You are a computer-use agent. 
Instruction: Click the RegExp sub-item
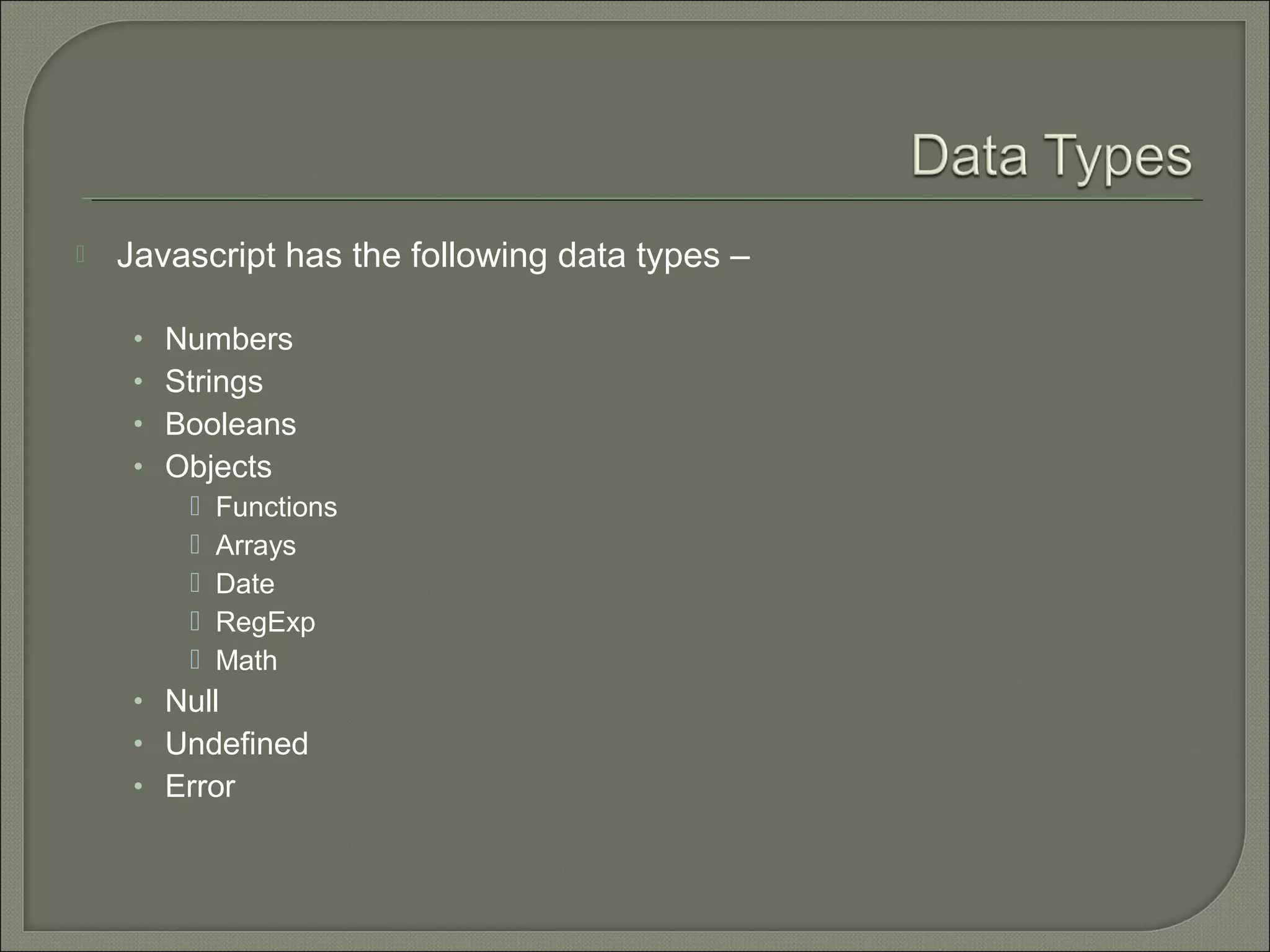(265, 623)
